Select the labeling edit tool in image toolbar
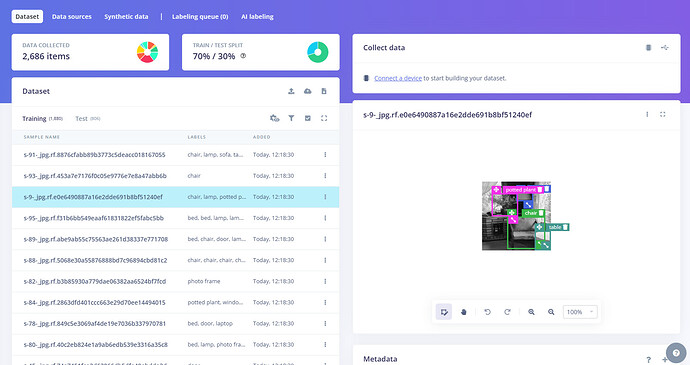 click(444, 312)
